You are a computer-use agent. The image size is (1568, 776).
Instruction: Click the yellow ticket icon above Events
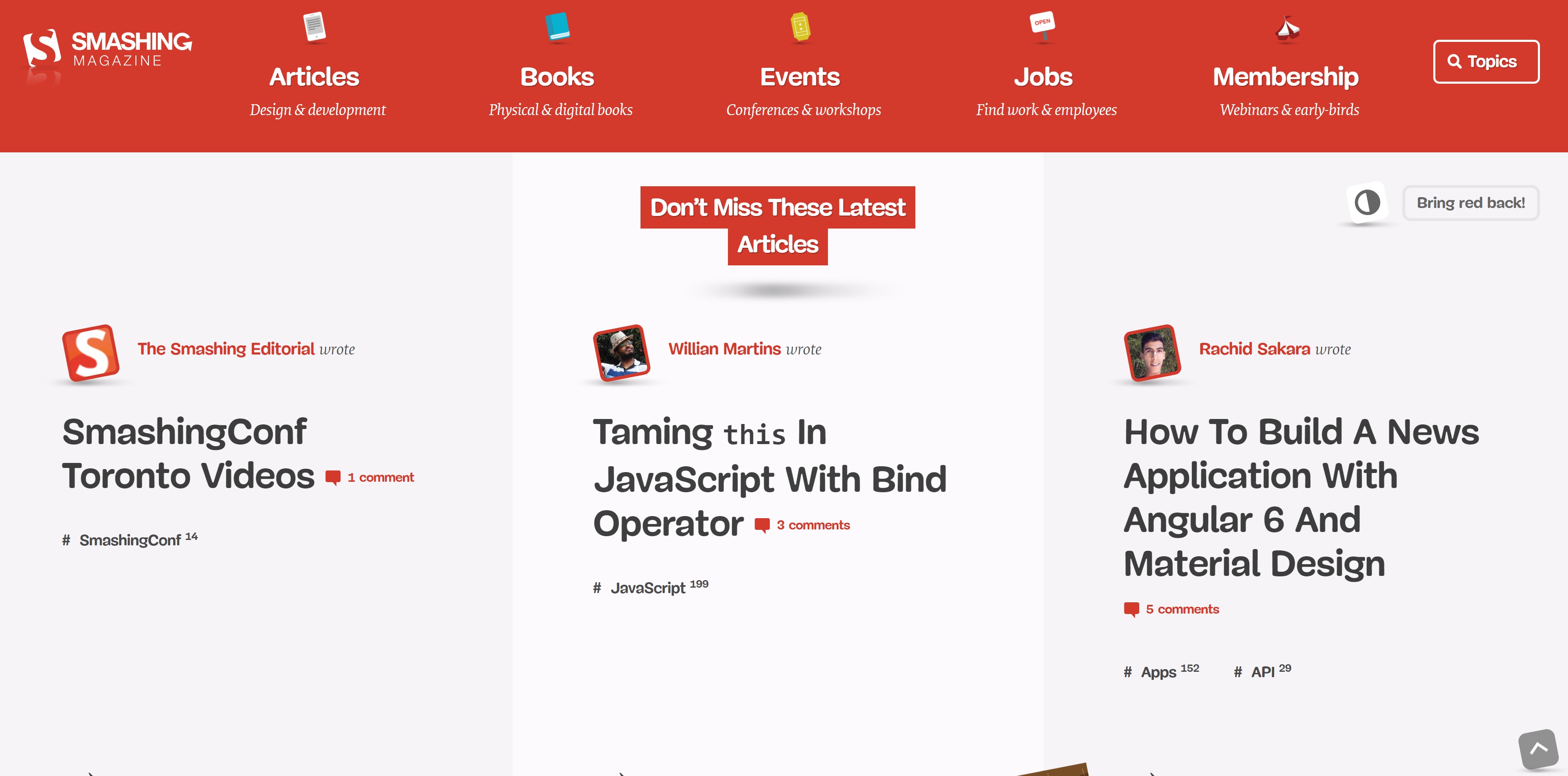click(800, 27)
